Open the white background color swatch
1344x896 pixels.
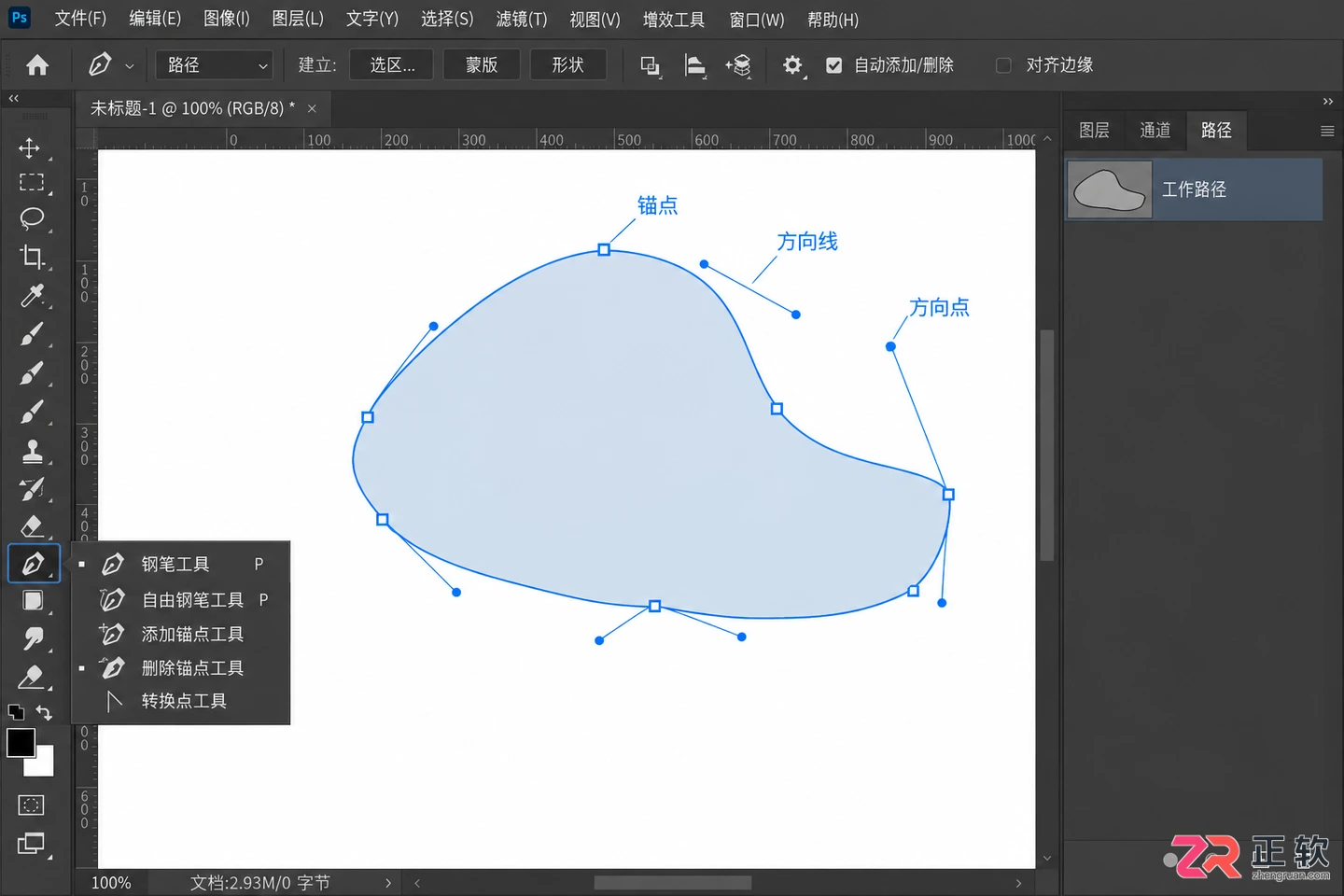click(x=43, y=765)
